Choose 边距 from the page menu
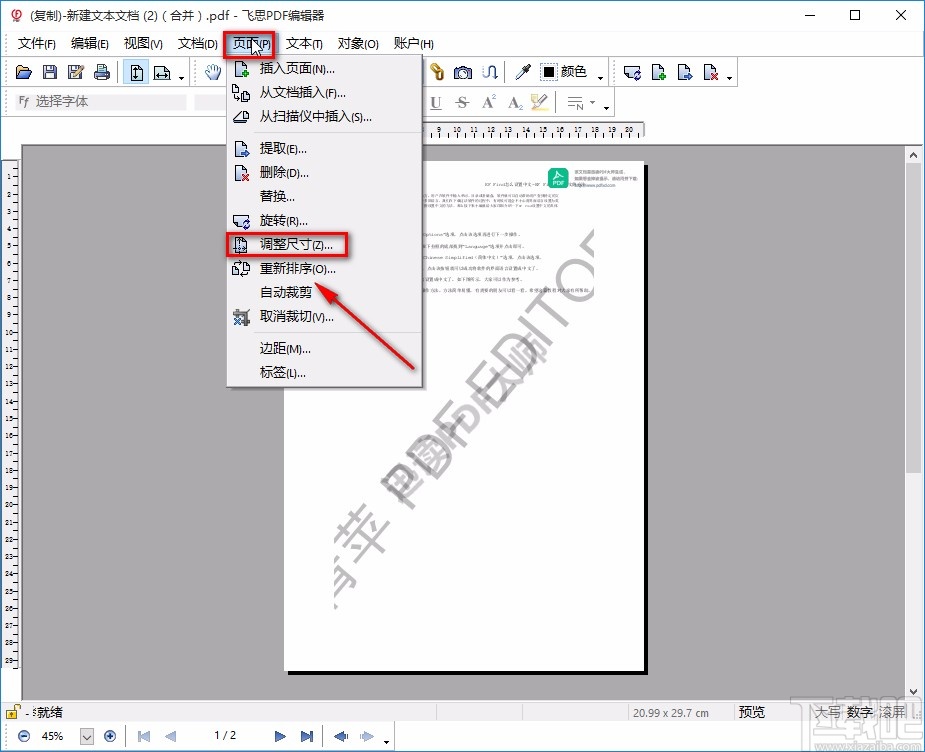Image resolution: width=925 pixels, height=752 pixels. coord(324,349)
